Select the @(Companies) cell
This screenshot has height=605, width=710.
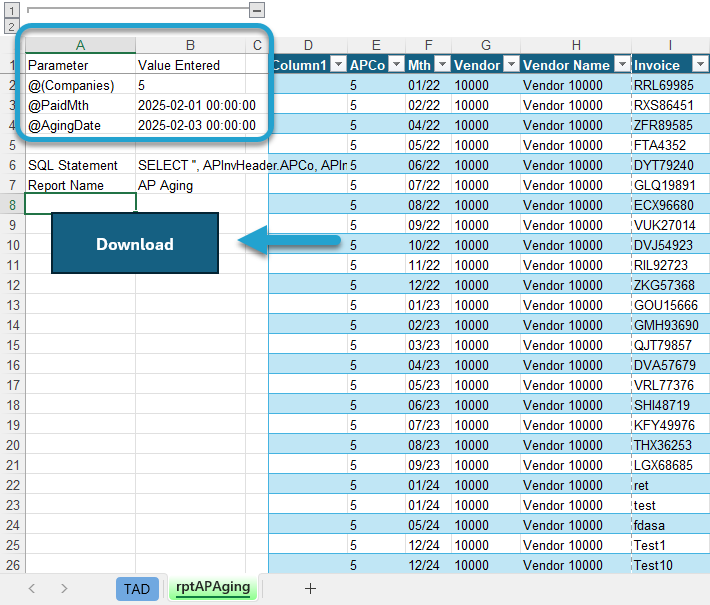pyautogui.click(x=80, y=85)
